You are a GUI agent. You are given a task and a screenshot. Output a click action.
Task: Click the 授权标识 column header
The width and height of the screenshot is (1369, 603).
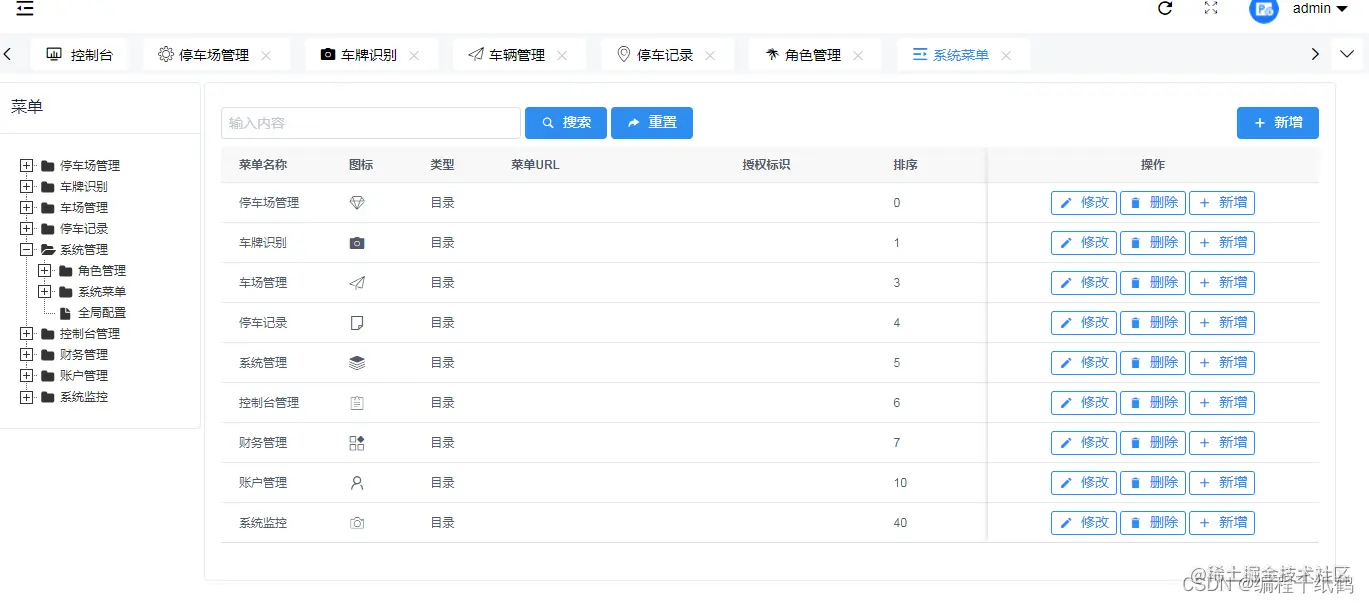766,165
